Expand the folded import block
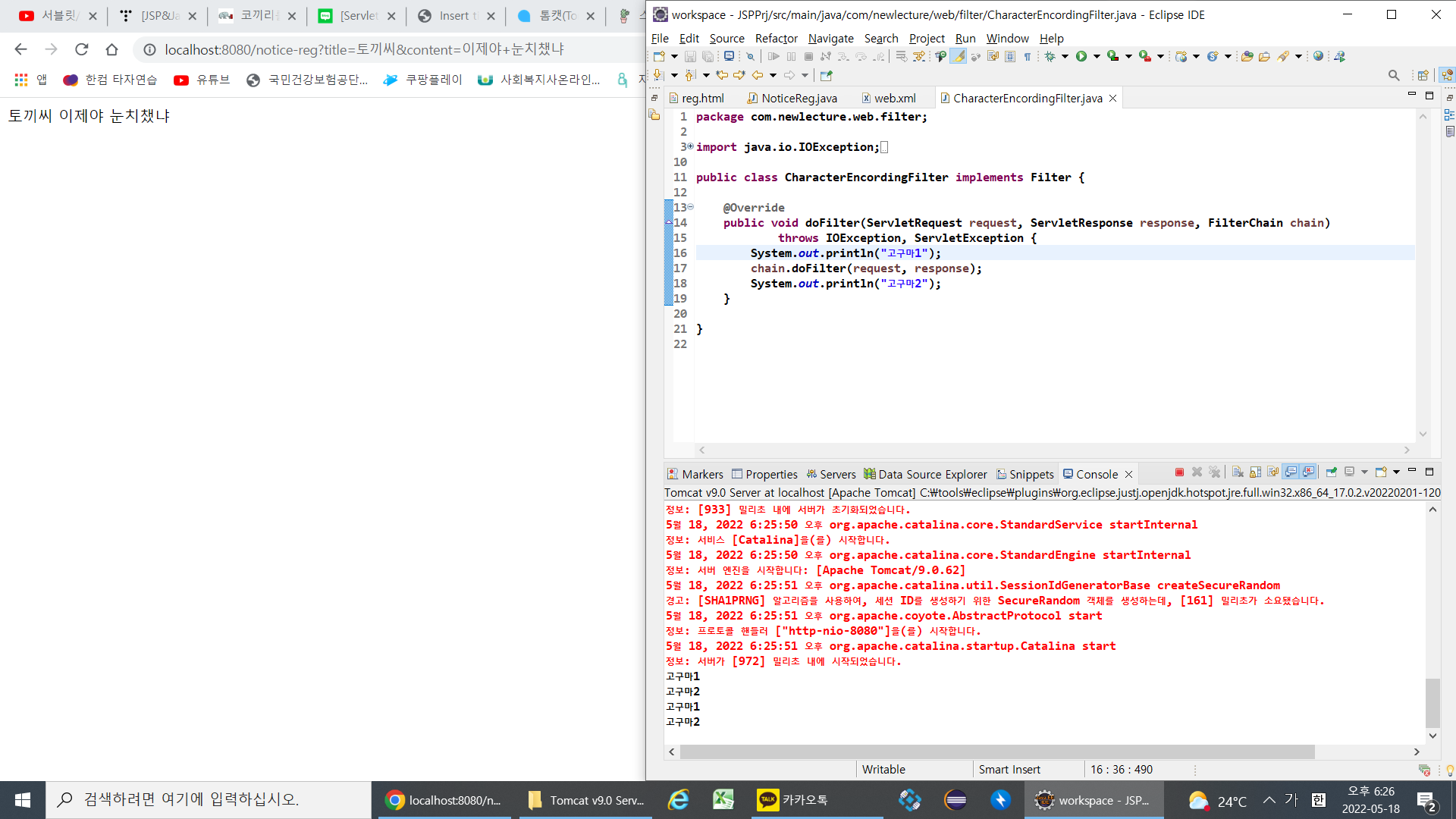This screenshot has width=1456, height=819. click(690, 146)
